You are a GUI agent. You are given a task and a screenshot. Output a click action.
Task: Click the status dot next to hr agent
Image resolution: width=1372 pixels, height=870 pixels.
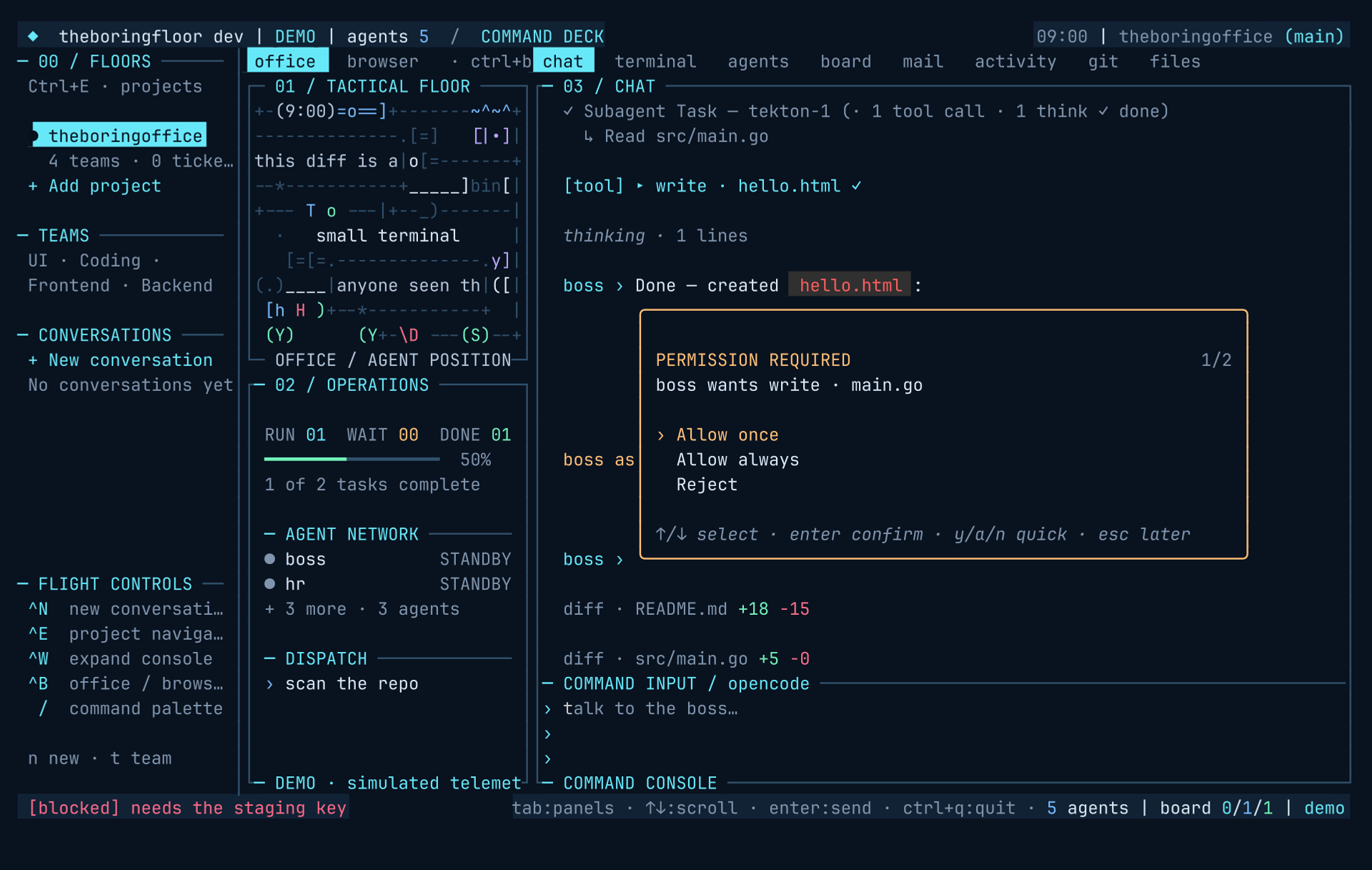pos(269,584)
